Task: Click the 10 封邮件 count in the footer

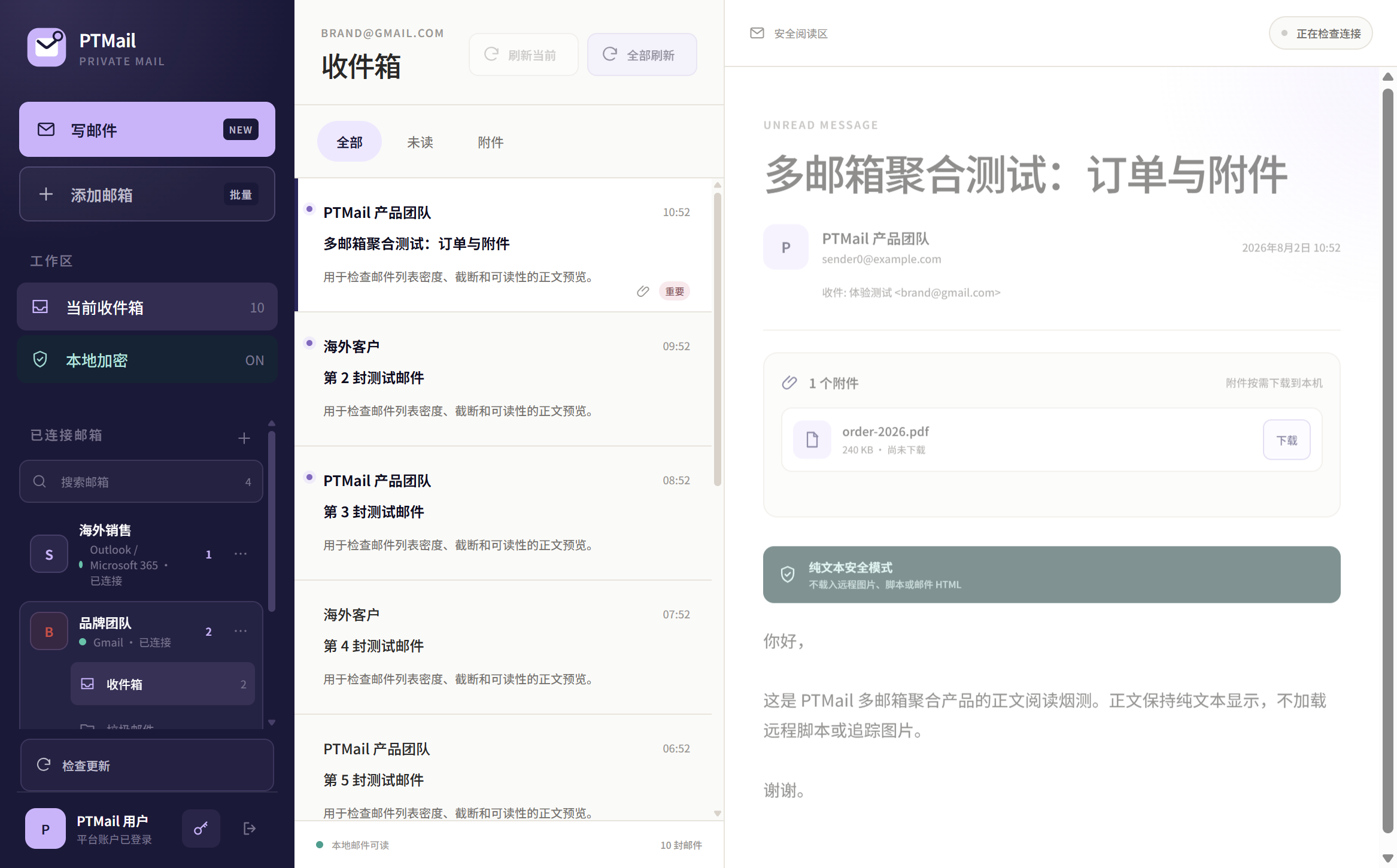Action: click(681, 845)
